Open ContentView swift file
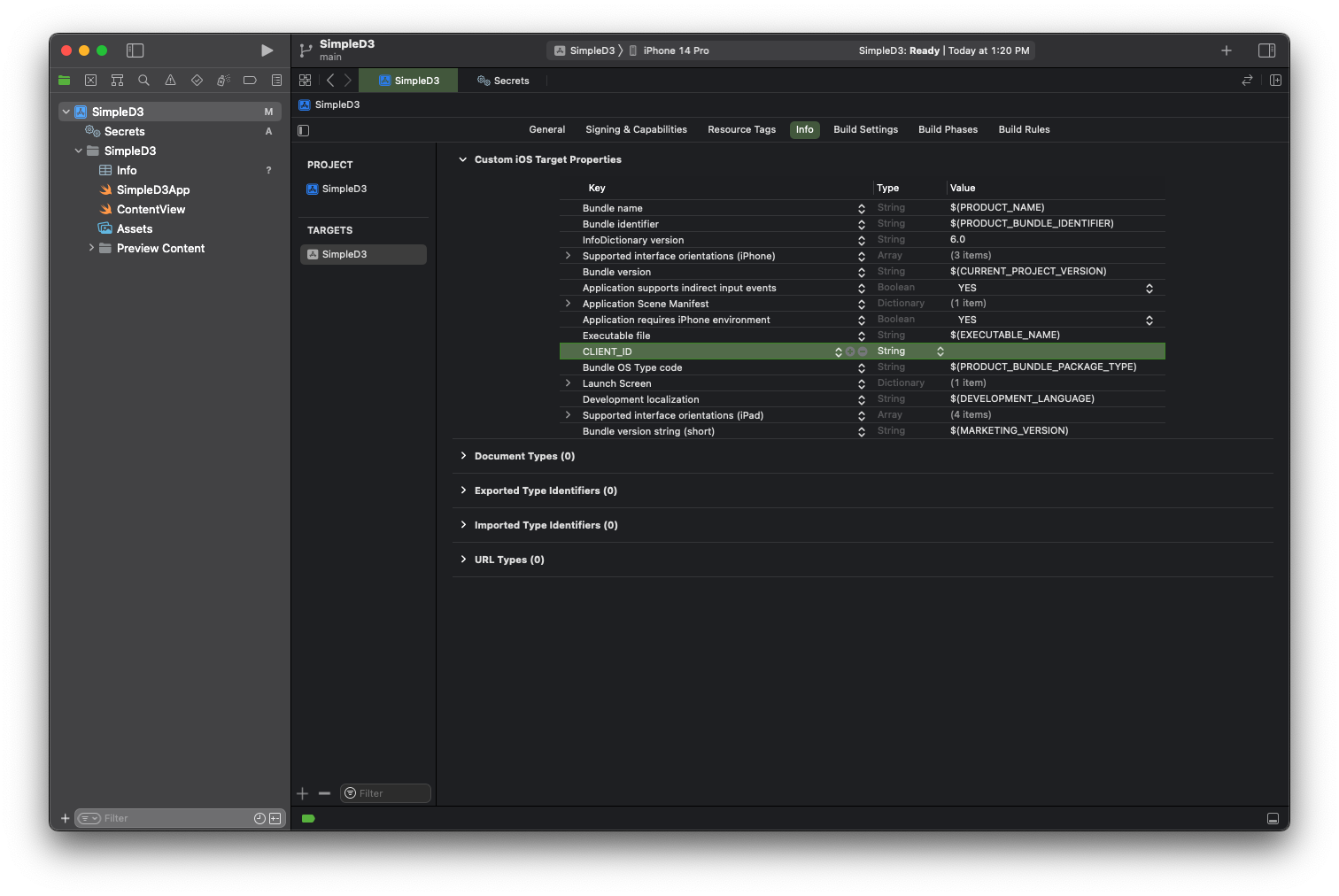Viewport: 1339px width, 896px height. pyautogui.click(x=151, y=209)
